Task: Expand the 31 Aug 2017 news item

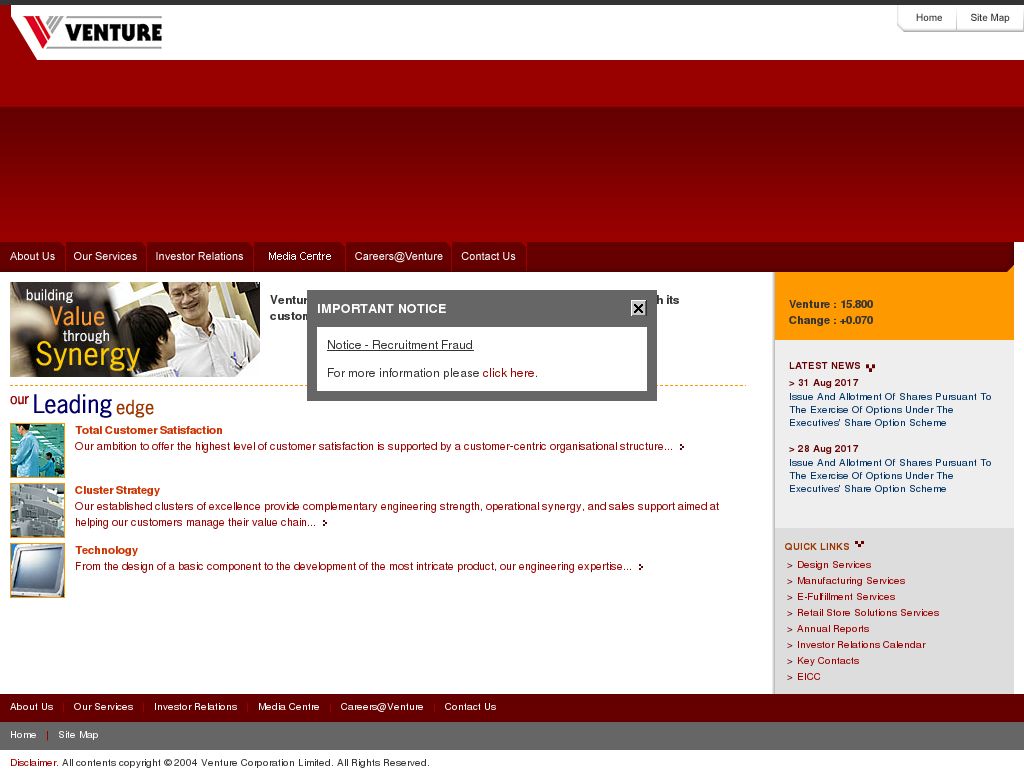Action: tap(823, 382)
